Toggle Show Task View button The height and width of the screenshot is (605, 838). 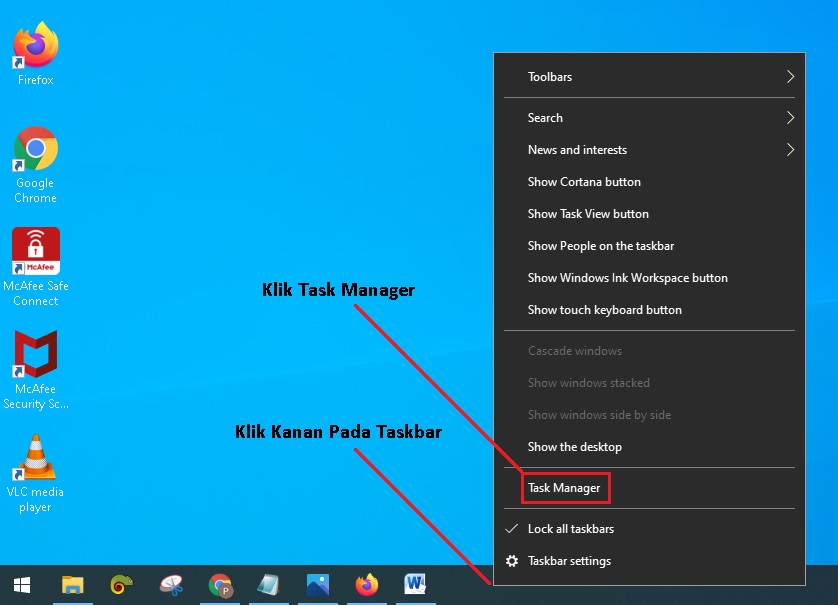(588, 214)
